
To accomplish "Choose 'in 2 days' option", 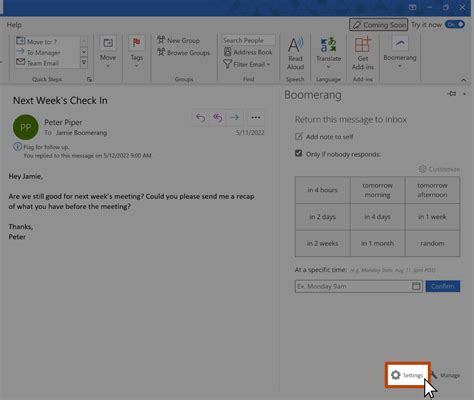I will point(322,217).
